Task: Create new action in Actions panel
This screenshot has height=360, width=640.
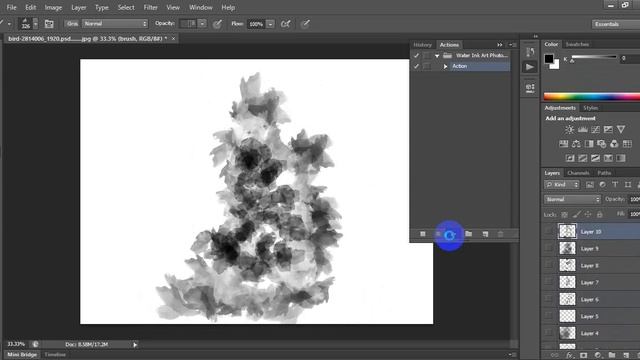Action: 485,234
